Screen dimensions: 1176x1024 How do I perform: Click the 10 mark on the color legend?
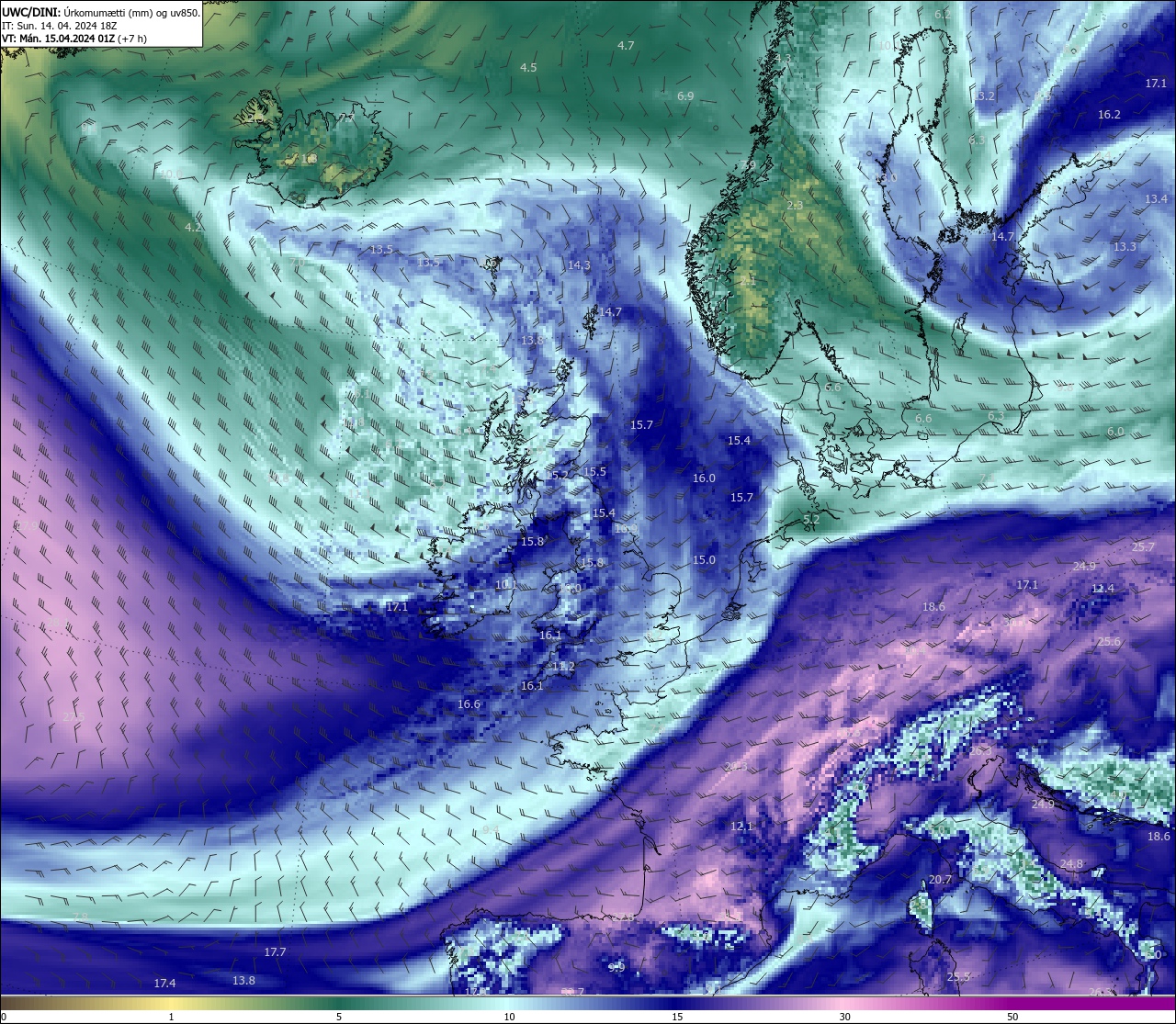click(508, 1017)
